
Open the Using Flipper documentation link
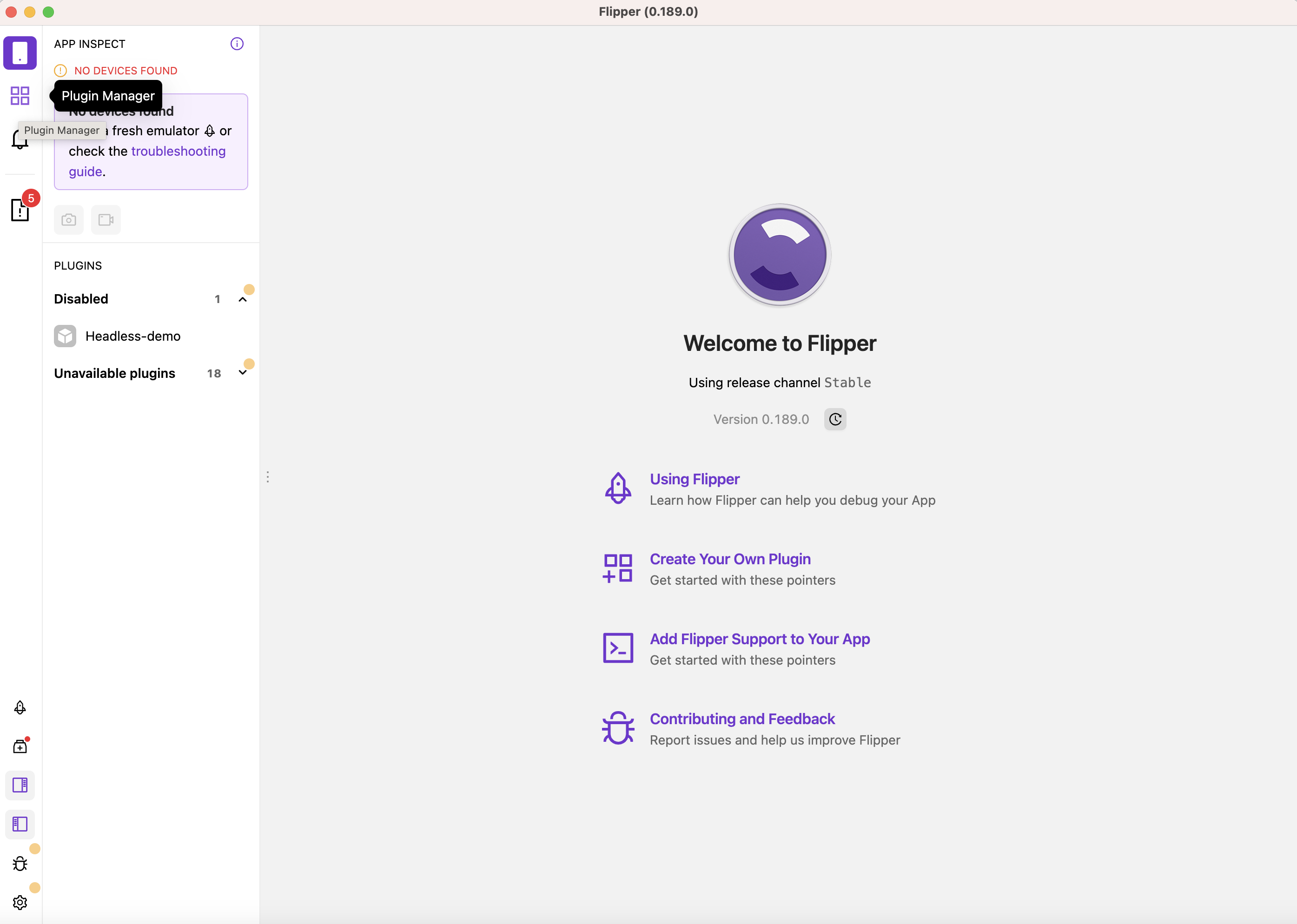[695, 479]
